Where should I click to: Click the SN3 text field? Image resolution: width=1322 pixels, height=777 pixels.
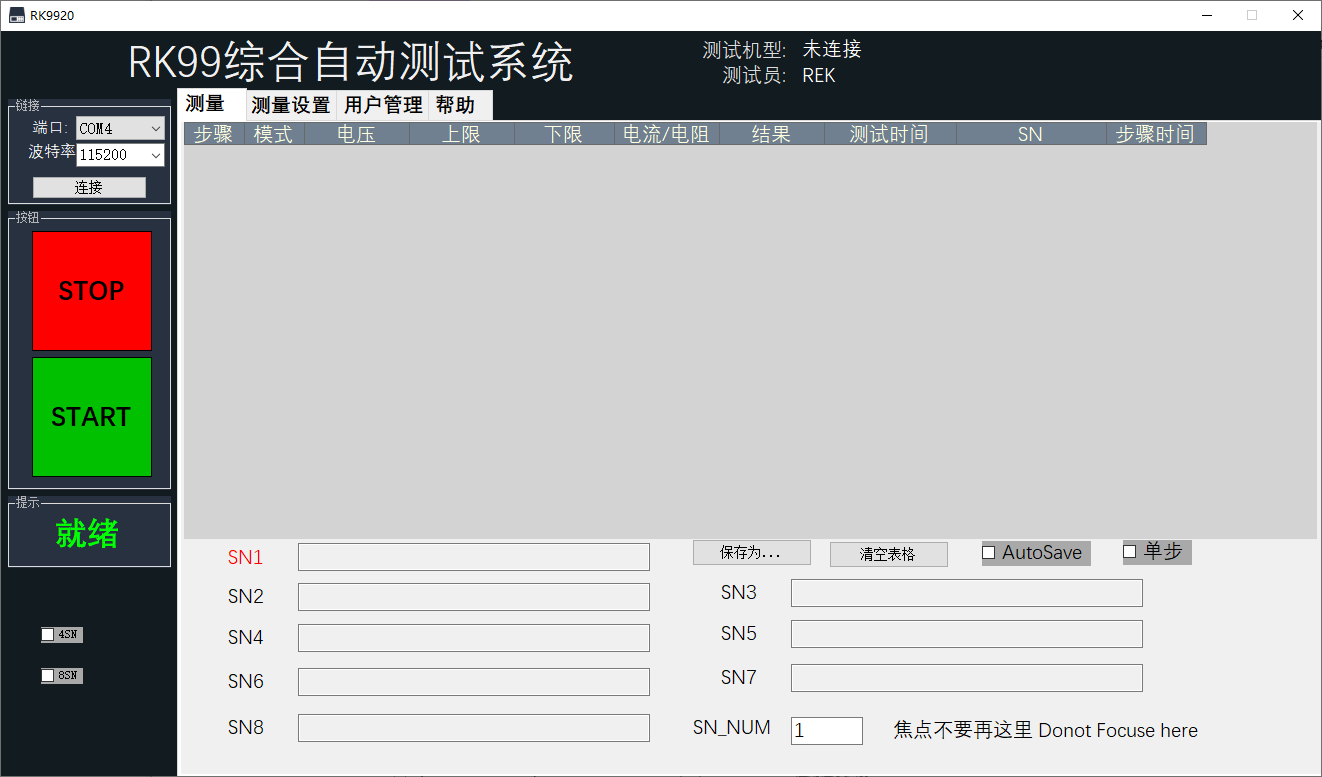966,593
